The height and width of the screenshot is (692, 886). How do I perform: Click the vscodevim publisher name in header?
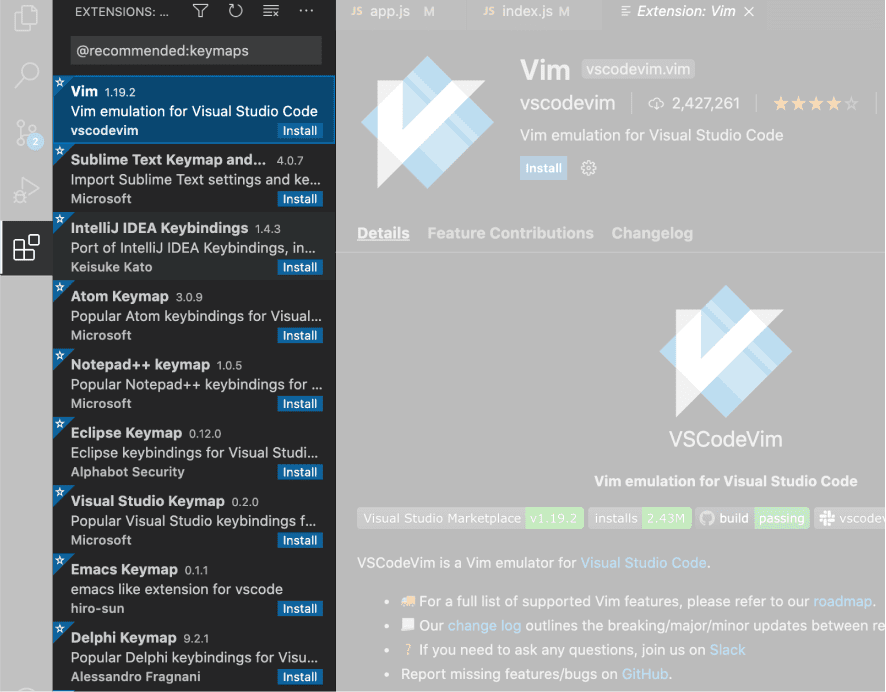coord(567,103)
